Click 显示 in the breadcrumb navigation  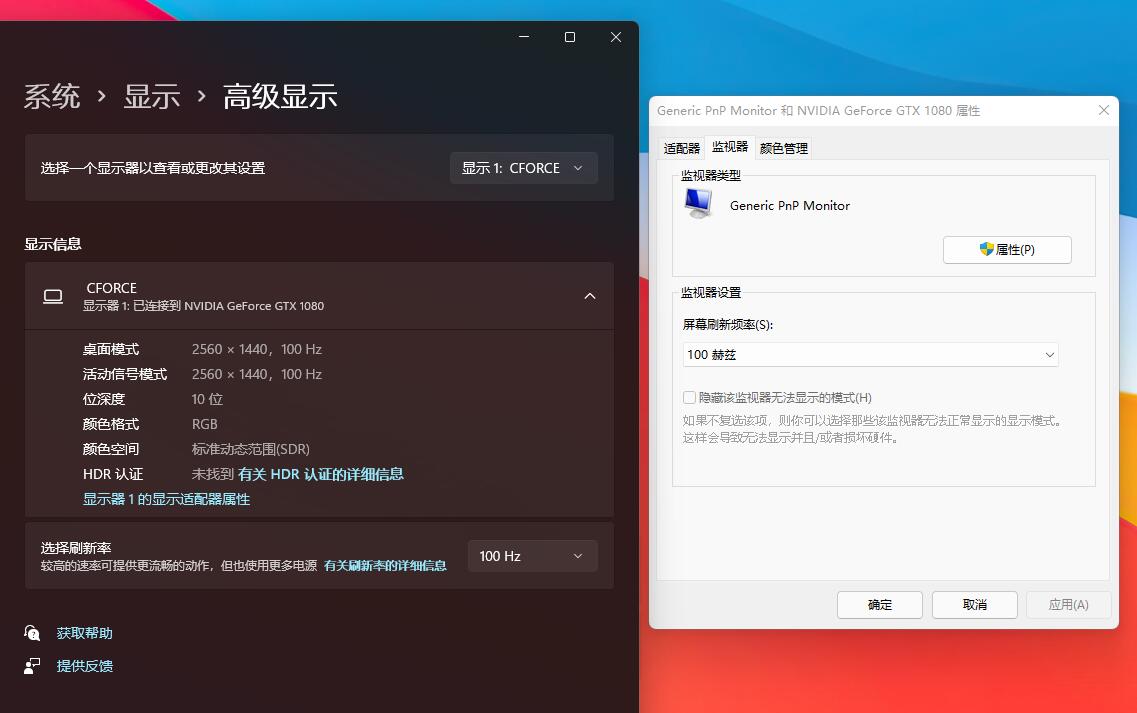[x=152, y=96]
